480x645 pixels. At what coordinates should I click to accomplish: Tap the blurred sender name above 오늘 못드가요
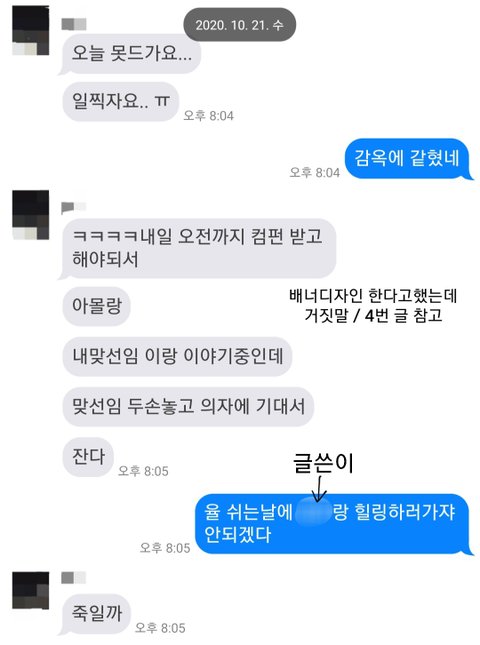(74, 24)
